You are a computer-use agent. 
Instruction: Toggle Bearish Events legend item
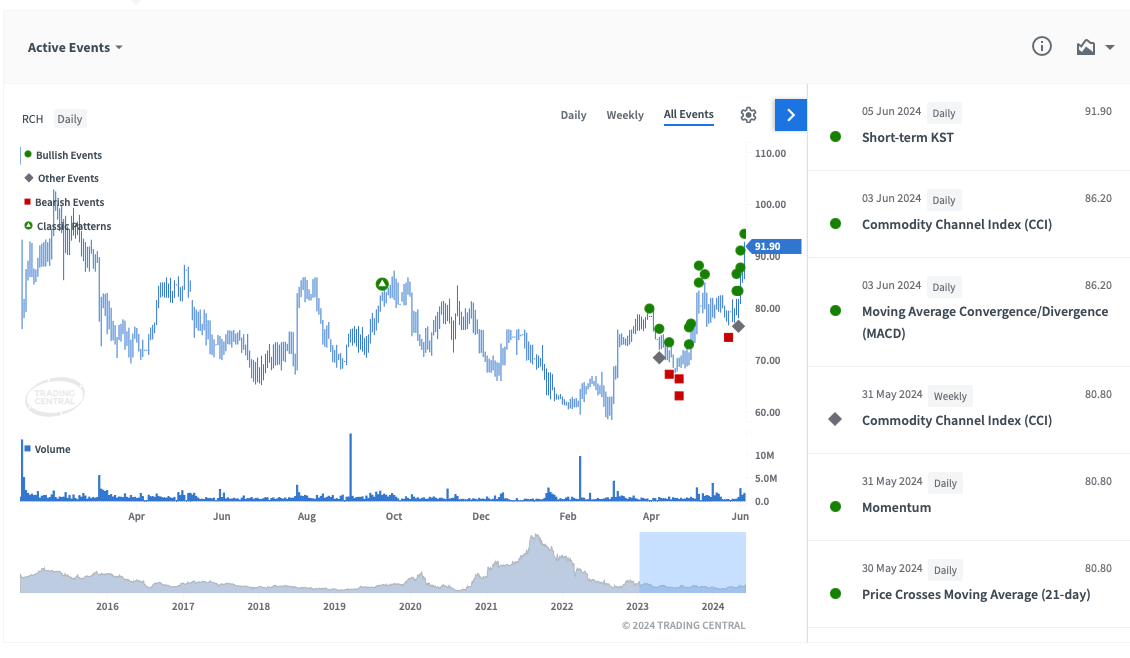coord(63,203)
